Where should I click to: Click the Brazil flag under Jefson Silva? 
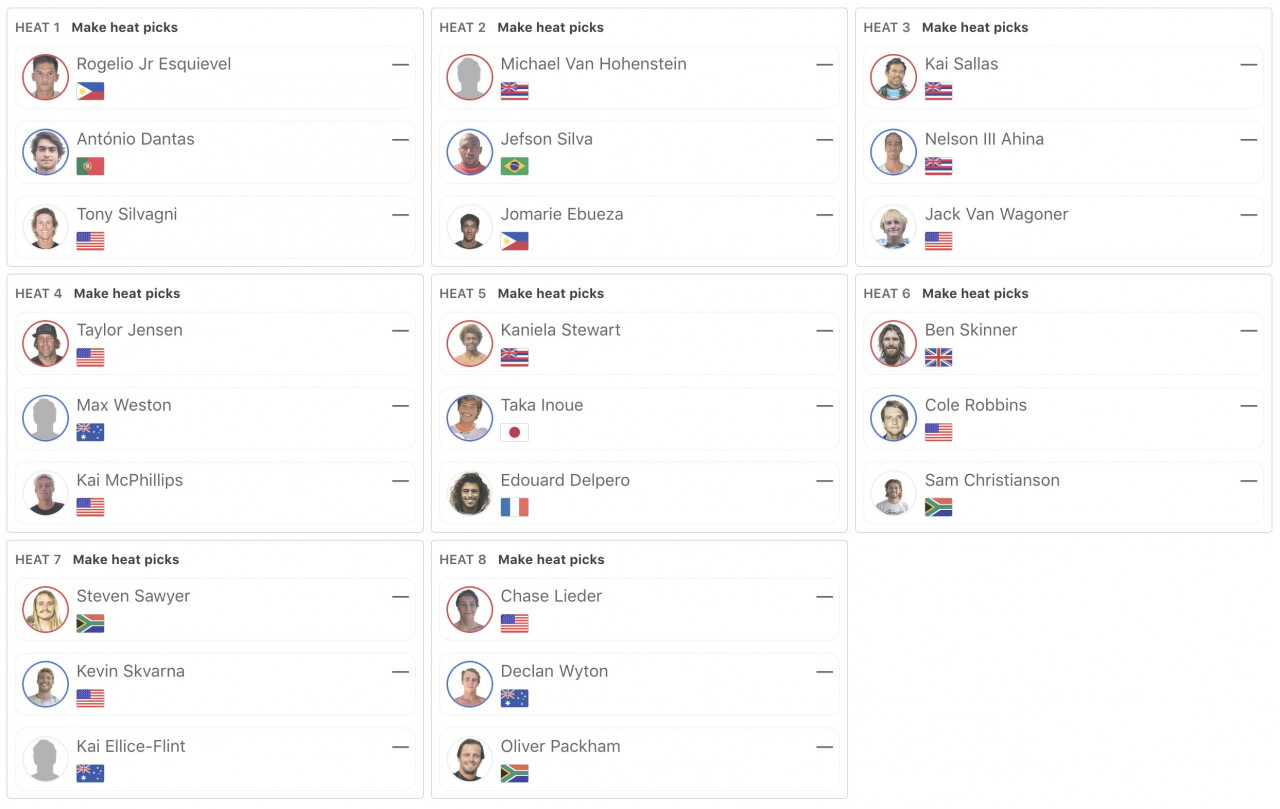pos(514,166)
